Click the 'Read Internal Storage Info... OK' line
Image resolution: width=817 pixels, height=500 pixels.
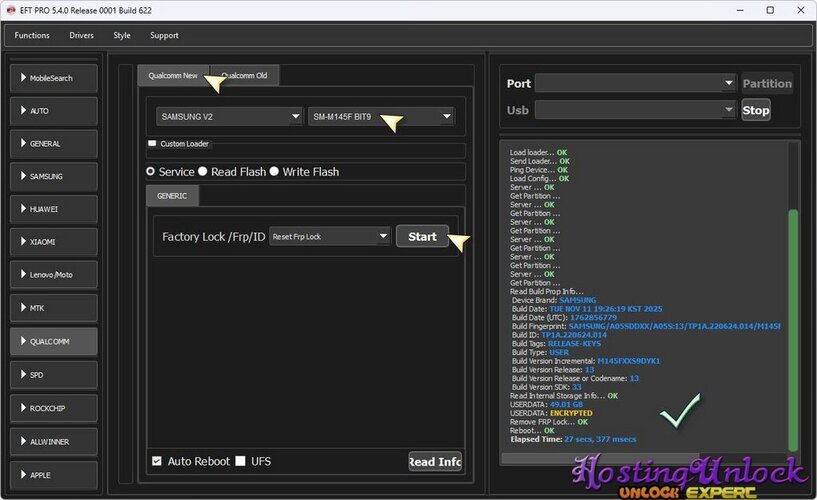point(564,396)
